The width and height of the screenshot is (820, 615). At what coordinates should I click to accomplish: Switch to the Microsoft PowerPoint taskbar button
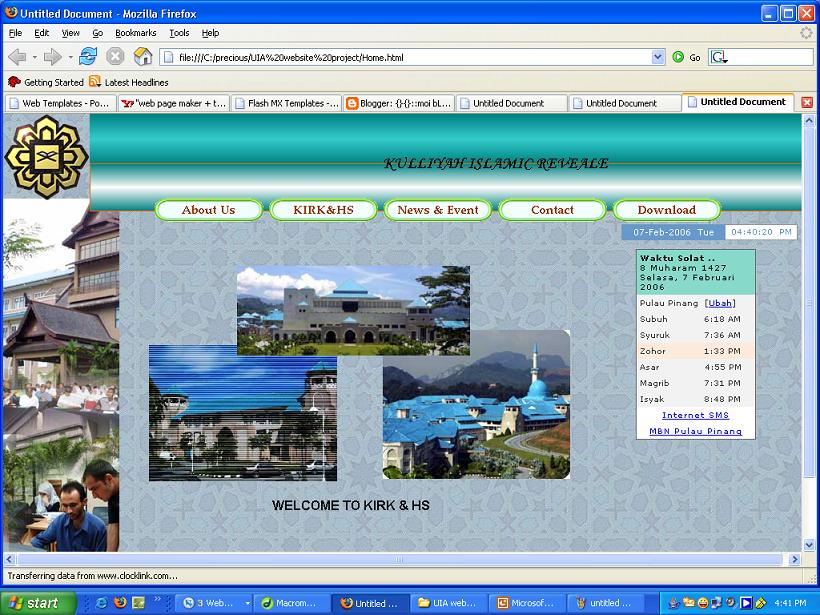pos(527,603)
